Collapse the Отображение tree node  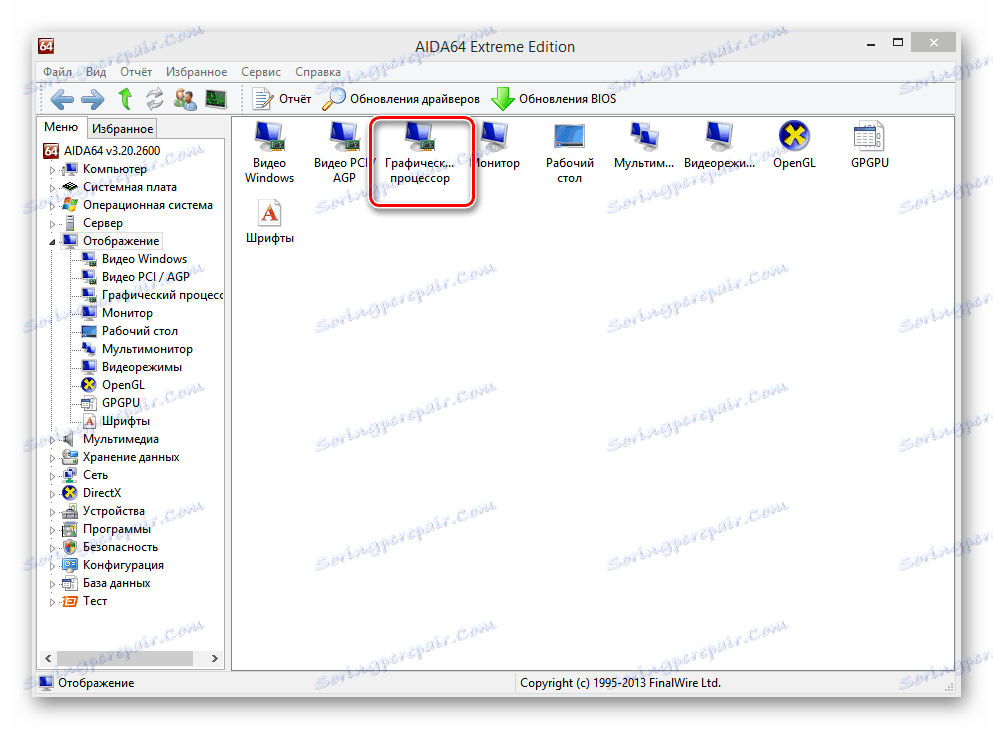coord(53,241)
